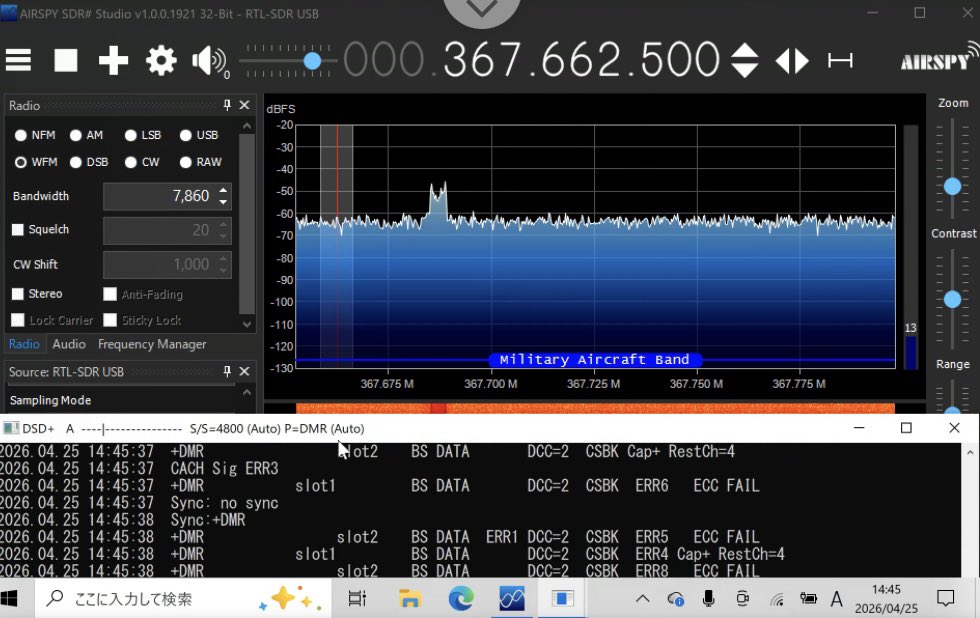The height and width of the screenshot is (618, 980).
Task: Click the Windows taskbar search box
Action: [182, 599]
